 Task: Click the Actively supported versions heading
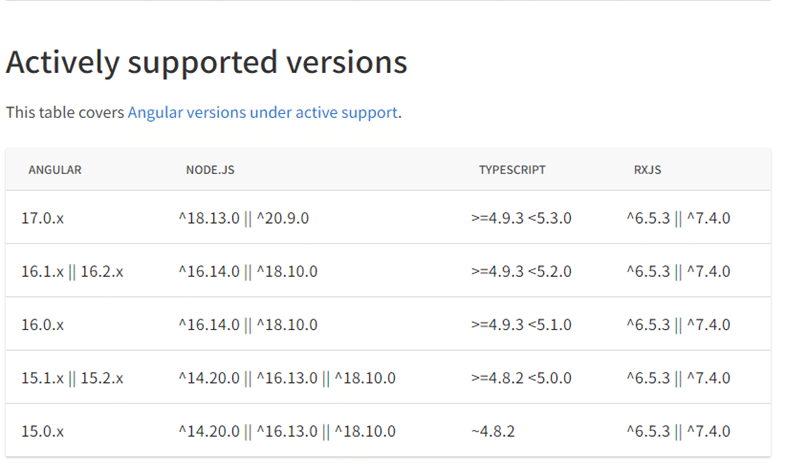tap(207, 62)
